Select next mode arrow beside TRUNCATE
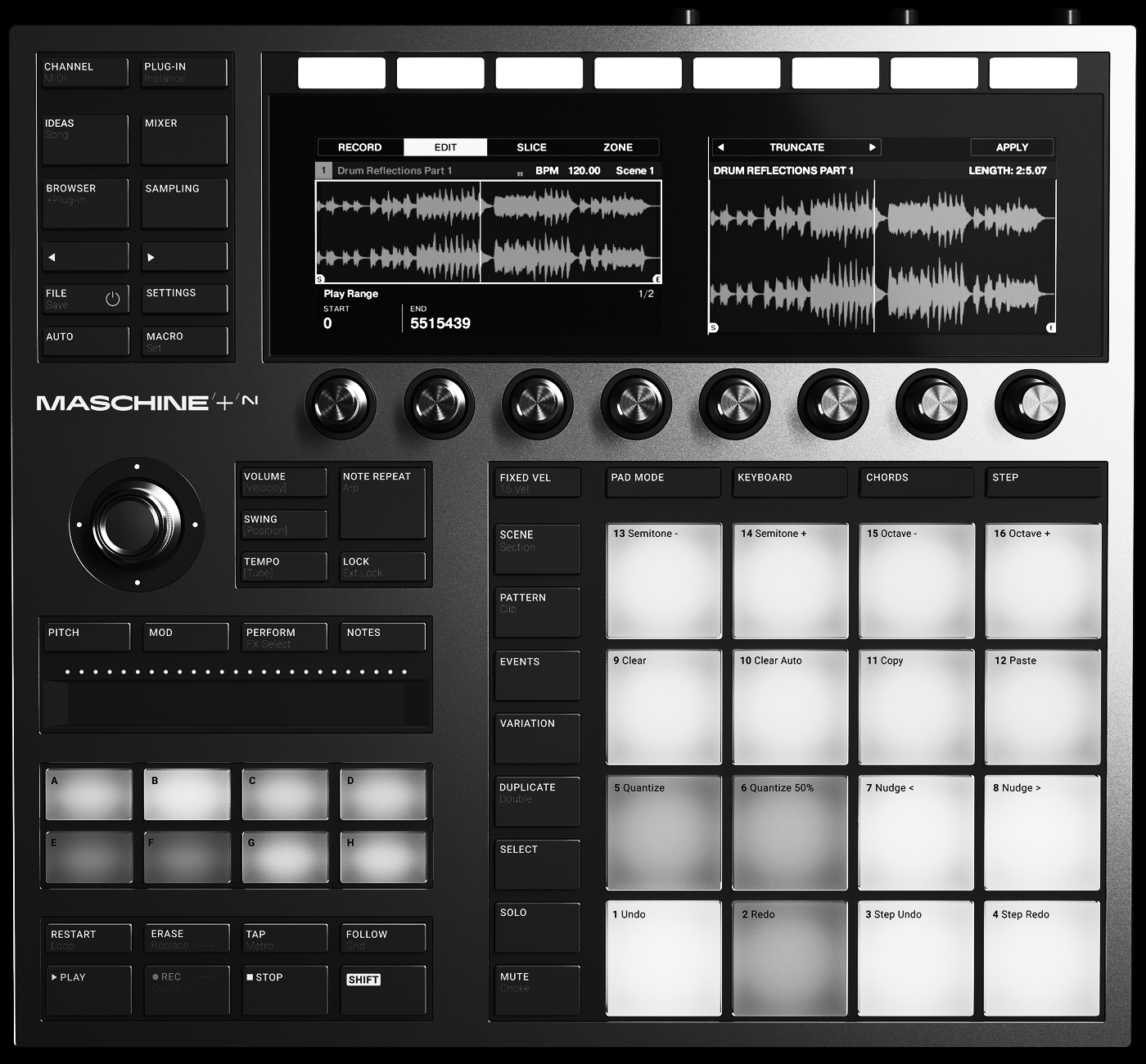This screenshot has height=1064, width=1146. 873,147
